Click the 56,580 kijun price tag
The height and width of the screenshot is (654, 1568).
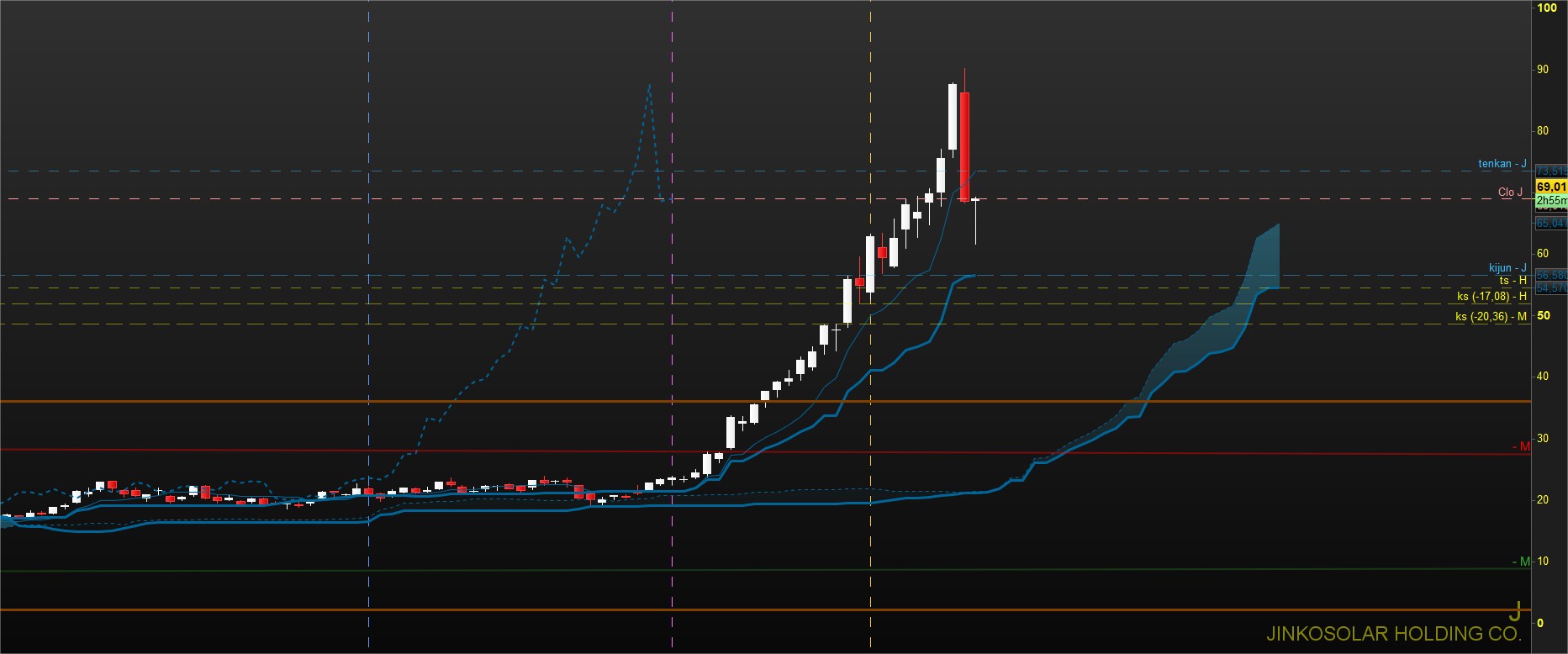click(x=1551, y=275)
